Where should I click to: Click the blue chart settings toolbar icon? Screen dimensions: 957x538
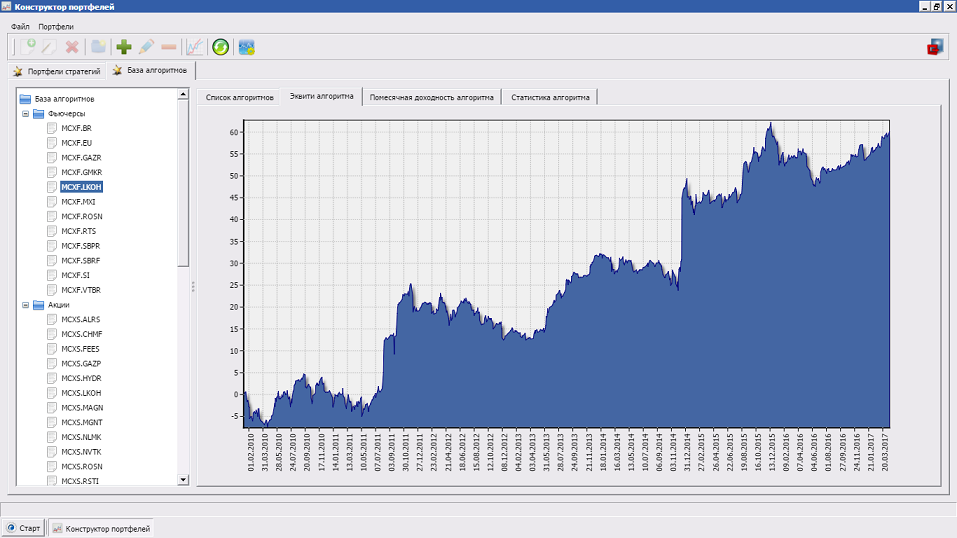247,46
